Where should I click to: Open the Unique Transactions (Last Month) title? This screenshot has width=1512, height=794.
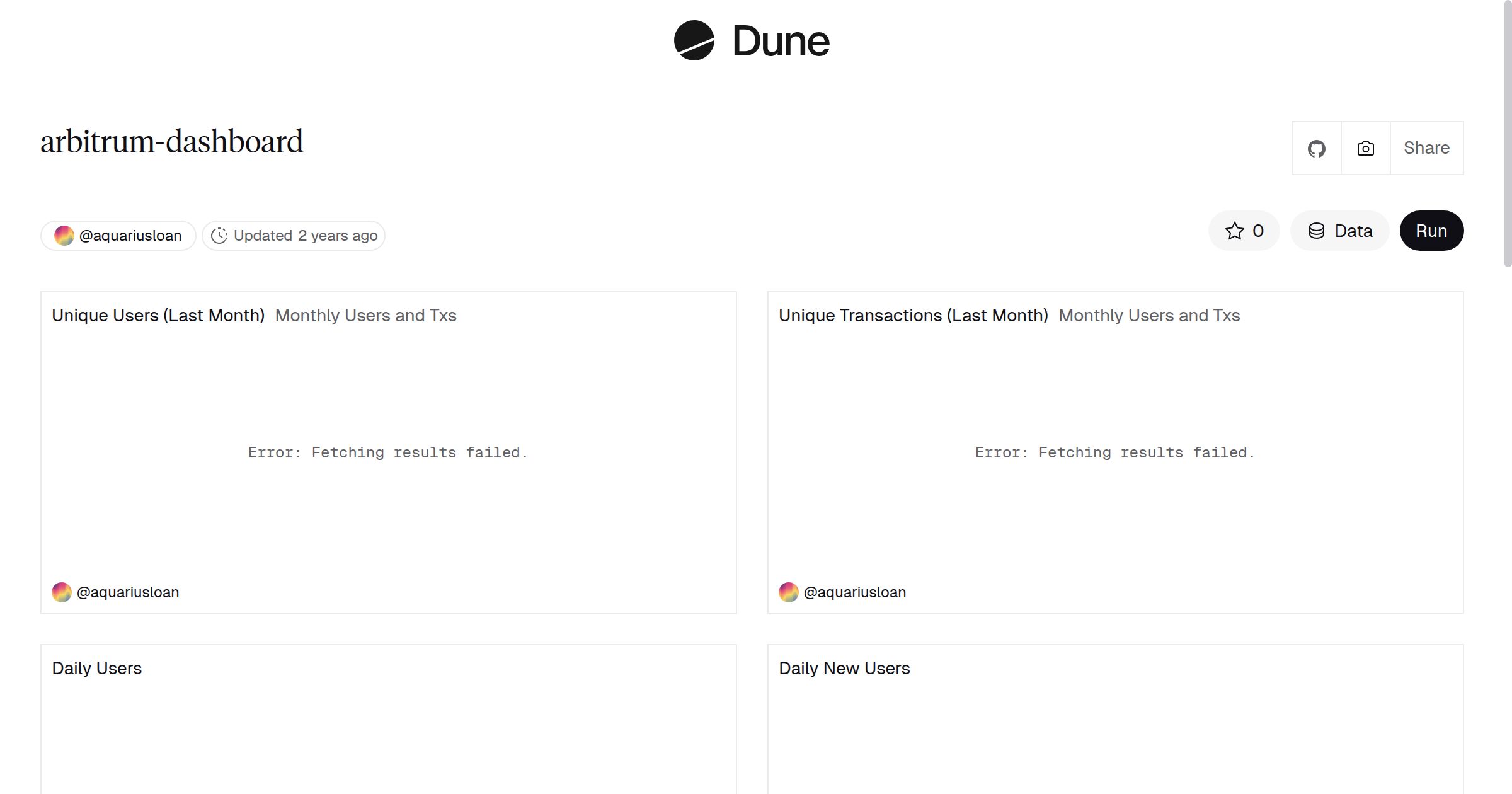913,315
